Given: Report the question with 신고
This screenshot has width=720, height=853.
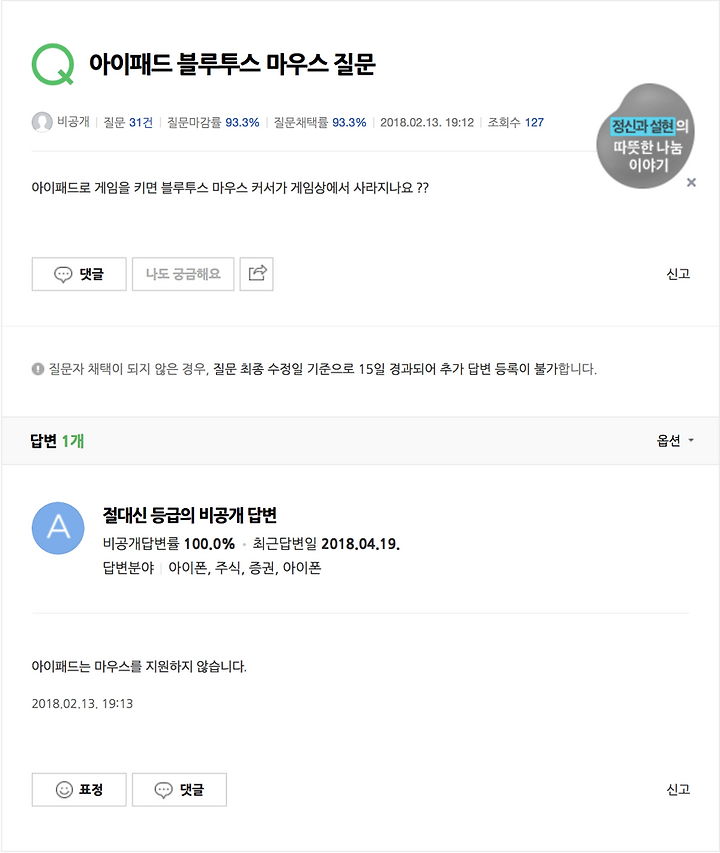Looking at the screenshot, I should click(x=678, y=274).
